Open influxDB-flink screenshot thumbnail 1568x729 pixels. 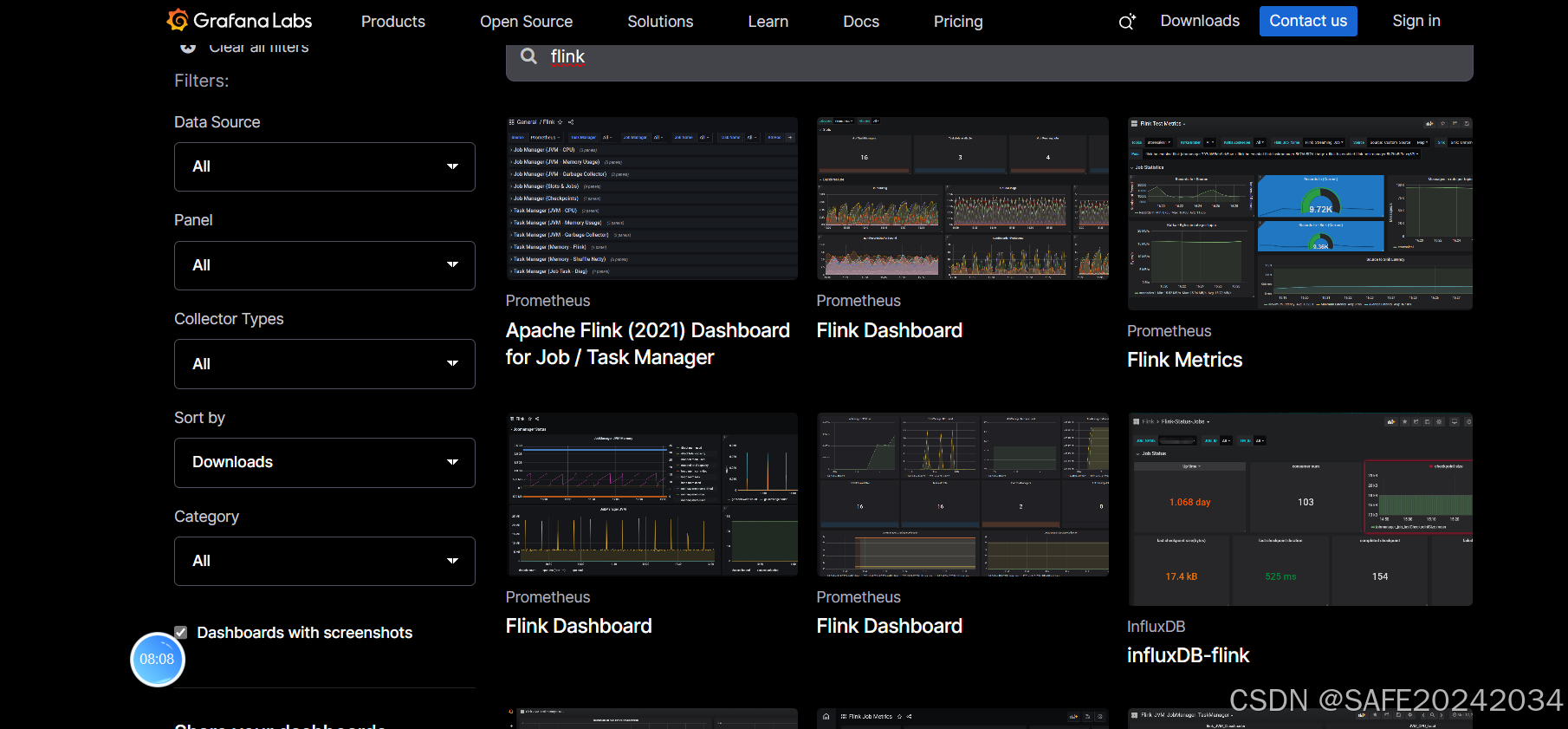pyautogui.click(x=1299, y=510)
